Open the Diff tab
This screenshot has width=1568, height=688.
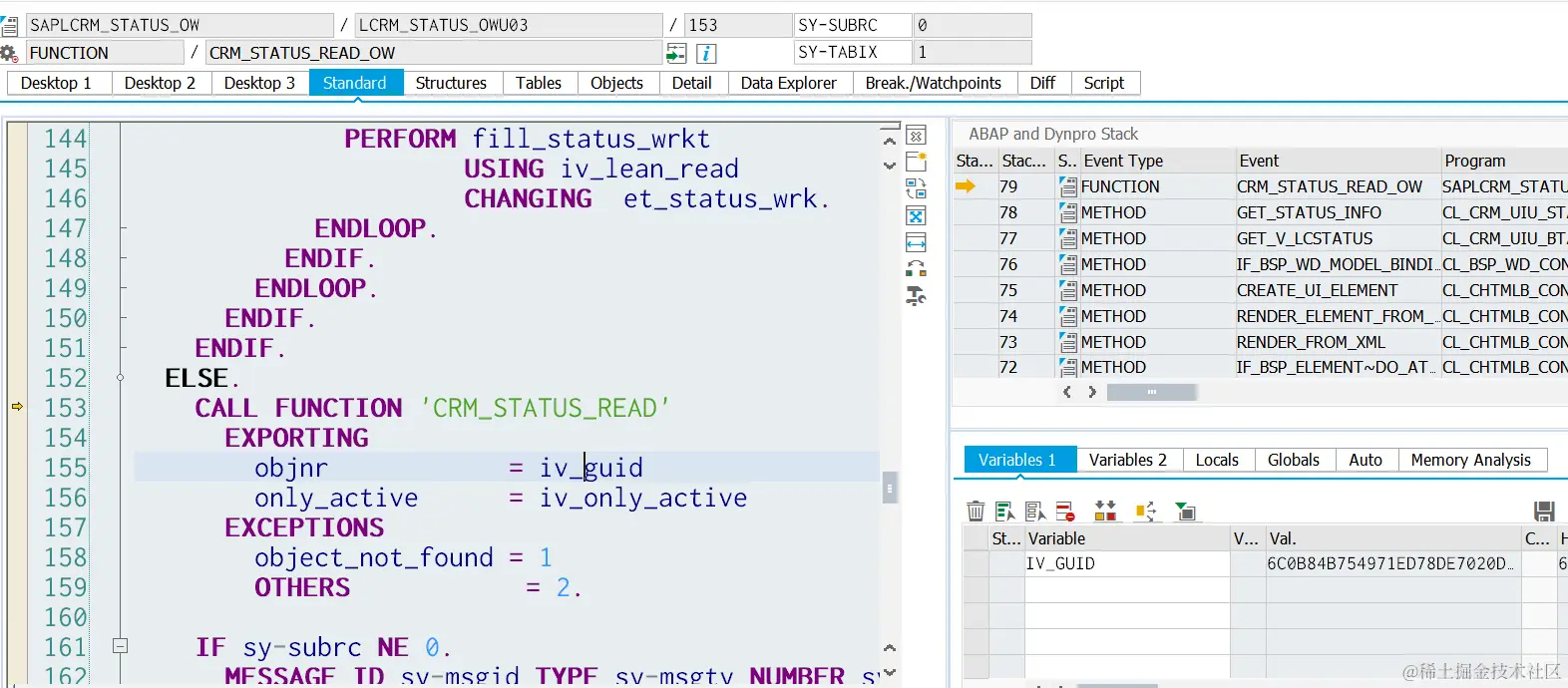(x=1042, y=83)
